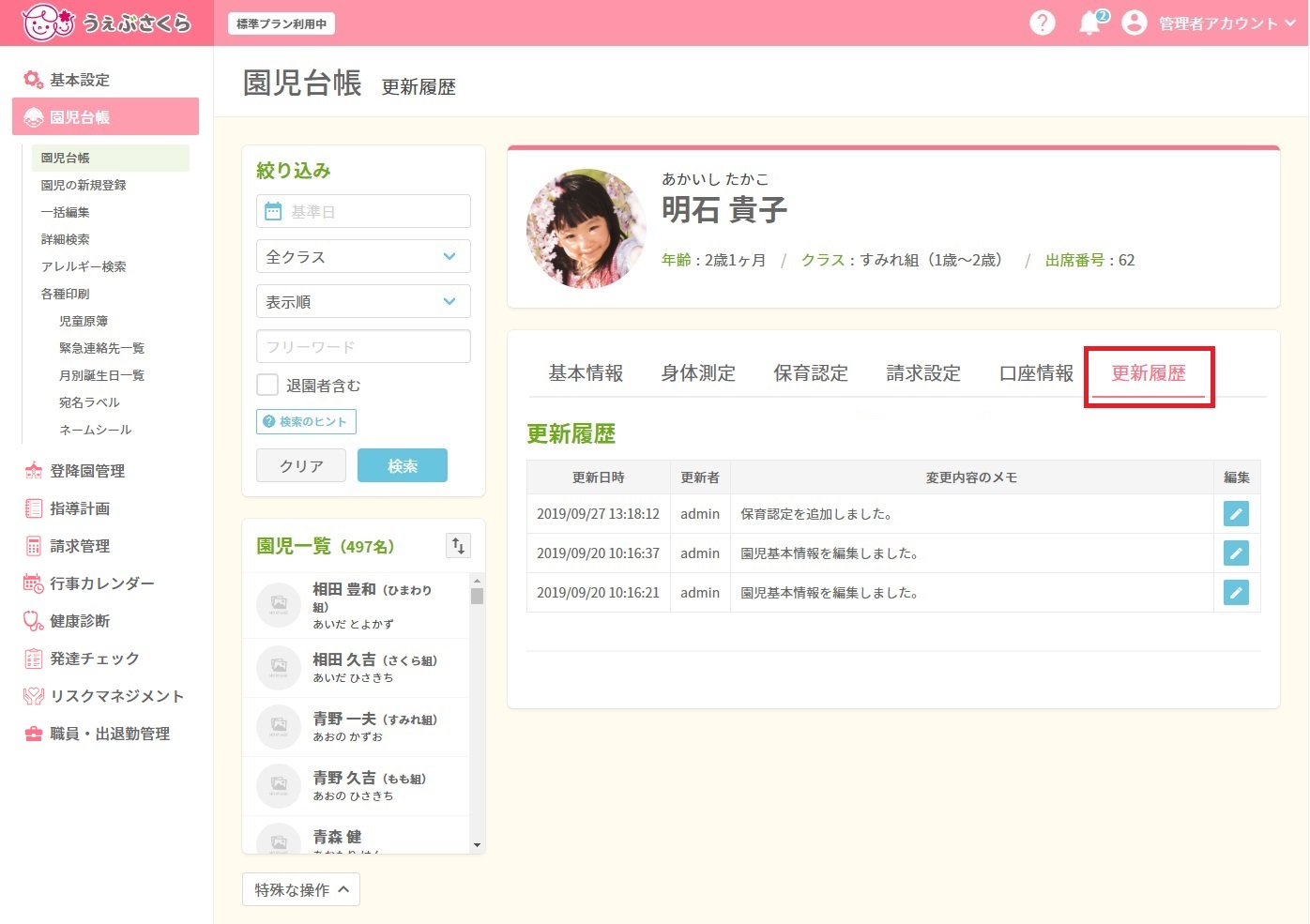The height and width of the screenshot is (924, 1310).
Task: Expand 特殊な操作 menu
Action: point(301,889)
